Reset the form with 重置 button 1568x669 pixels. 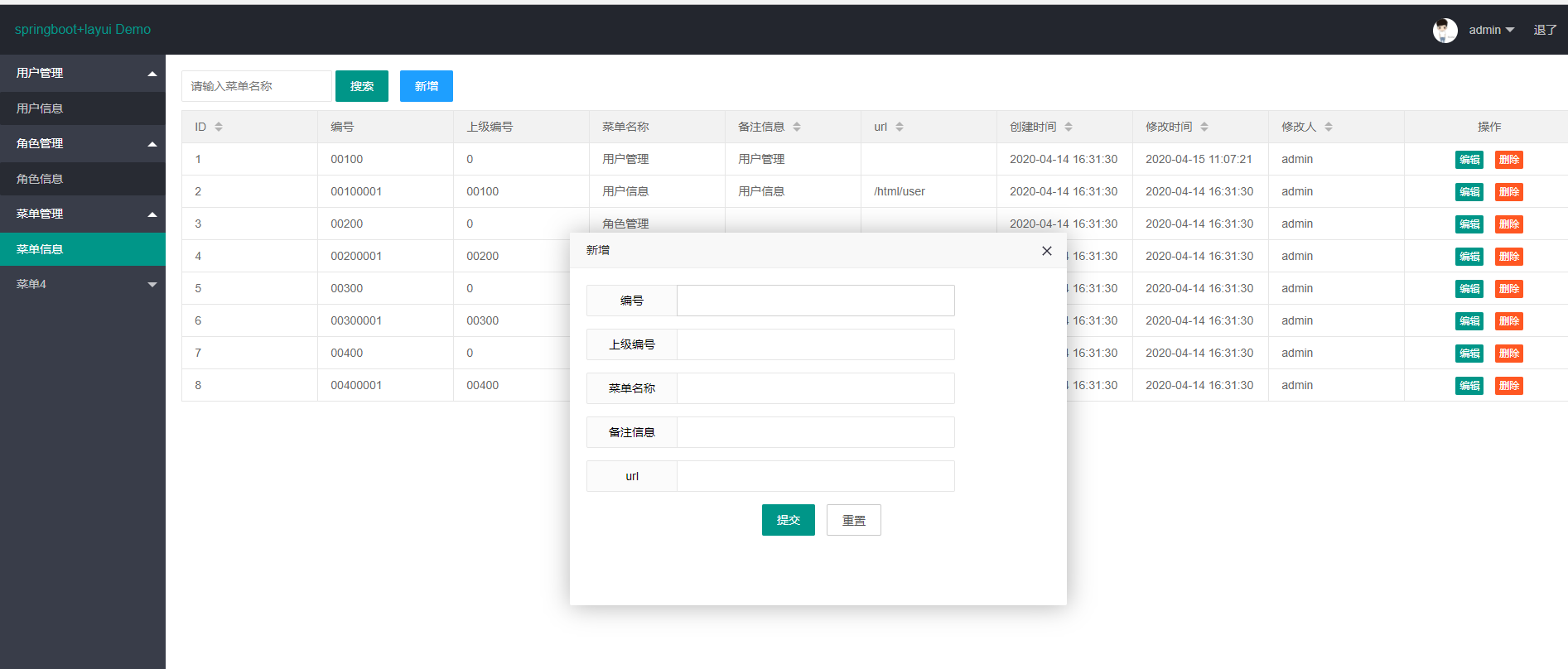tap(853, 520)
